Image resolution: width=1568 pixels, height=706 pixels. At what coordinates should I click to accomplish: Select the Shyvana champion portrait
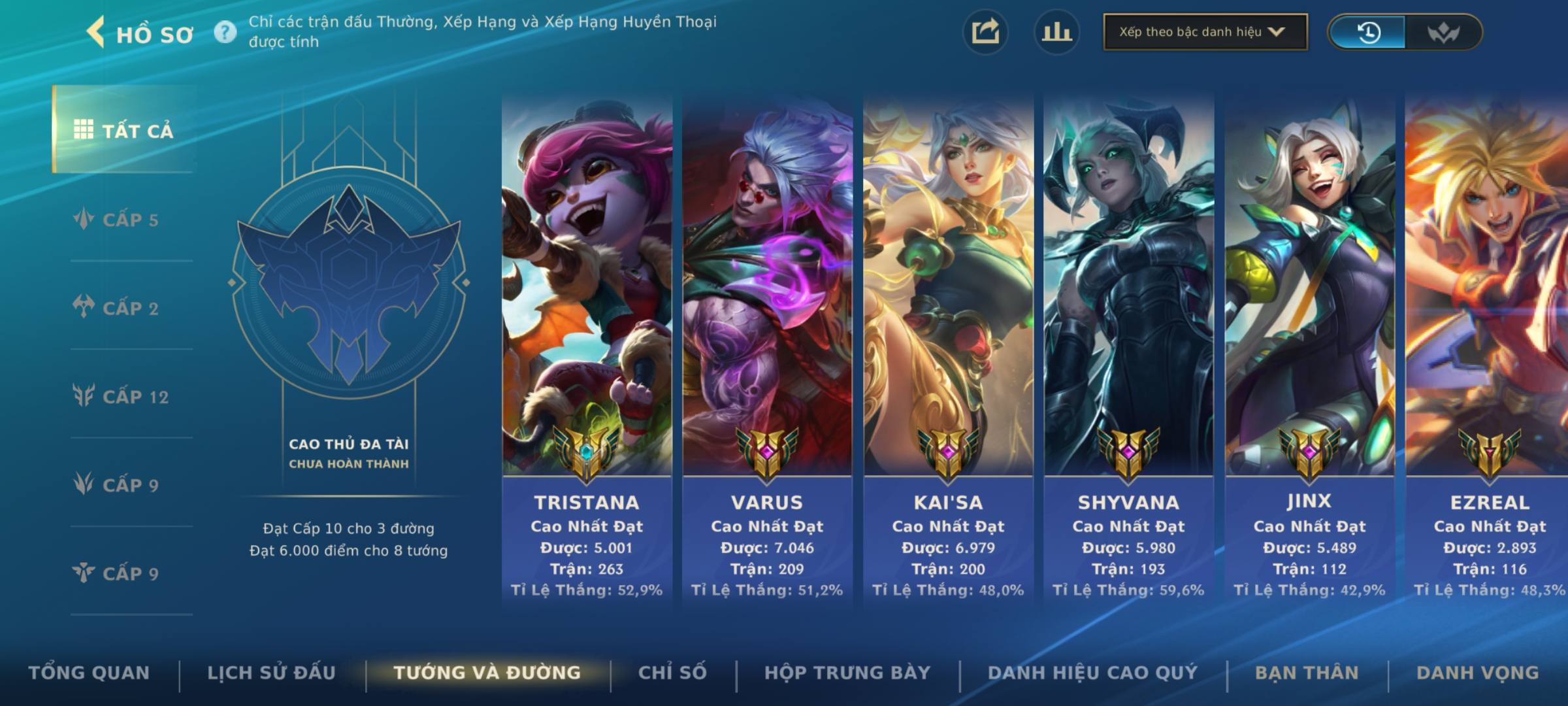pos(1128,284)
